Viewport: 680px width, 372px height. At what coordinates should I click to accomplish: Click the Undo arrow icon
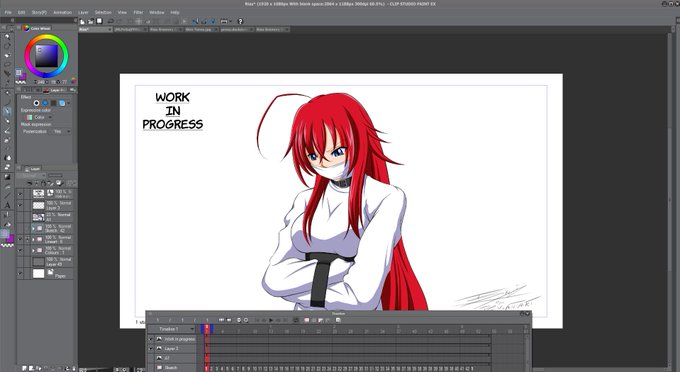[x=111, y=21]
